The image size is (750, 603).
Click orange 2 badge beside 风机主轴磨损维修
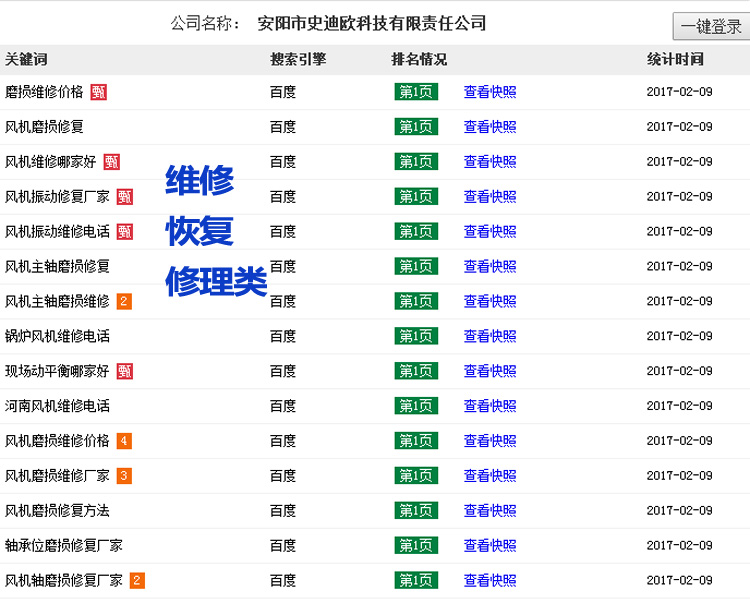pos(124,301)
